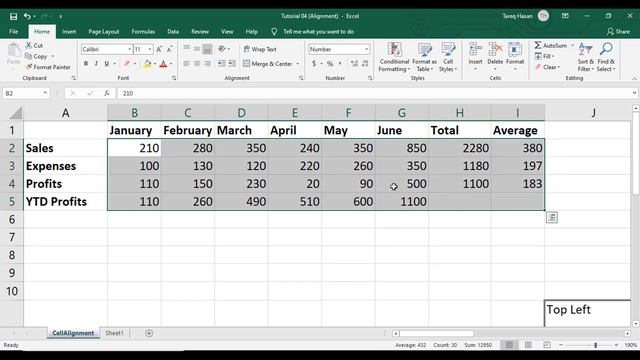
Task: Open the Clear menu in Editing group
Action: (547, 67)
